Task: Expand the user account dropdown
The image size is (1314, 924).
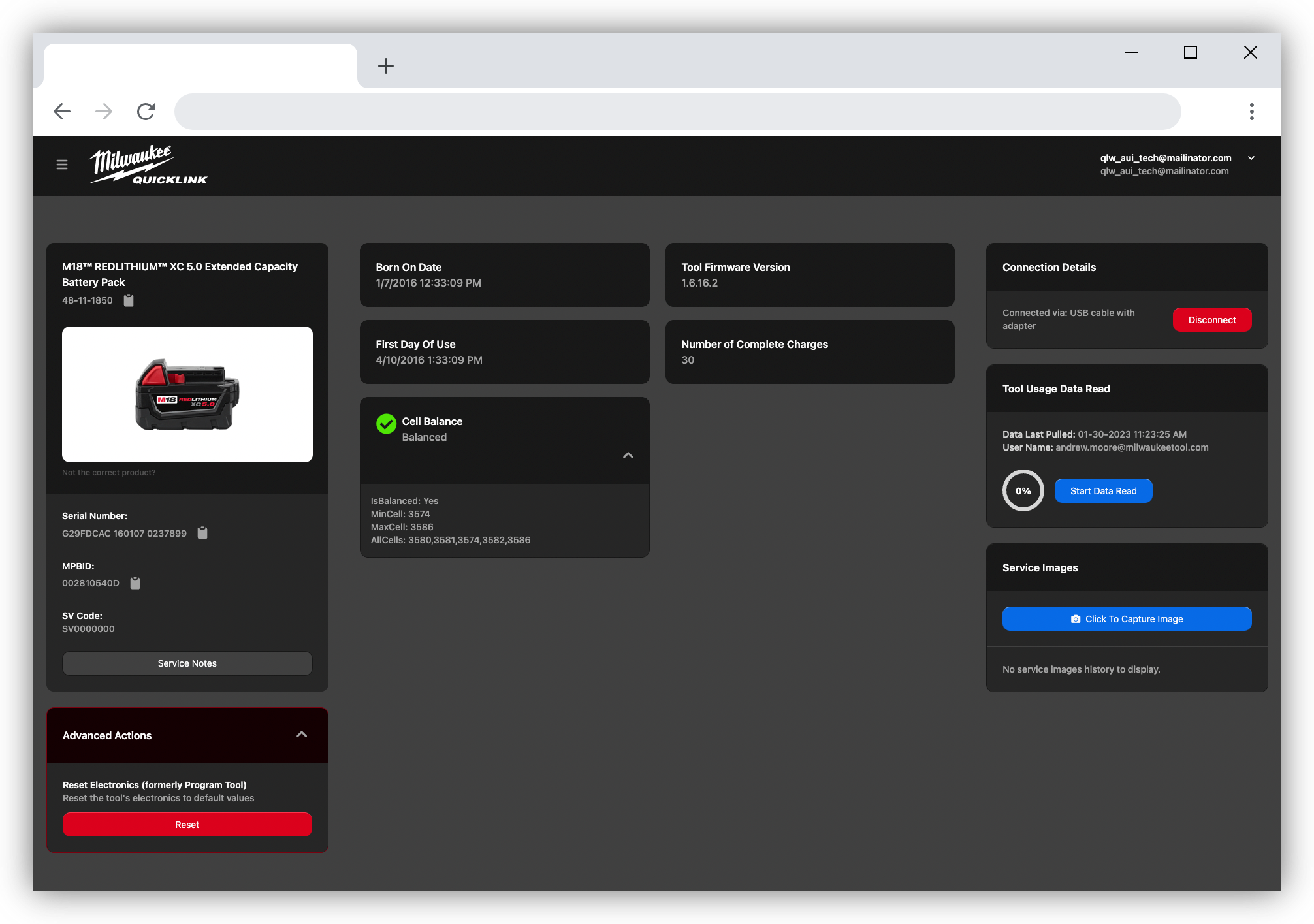Action: click(1251, 158)
